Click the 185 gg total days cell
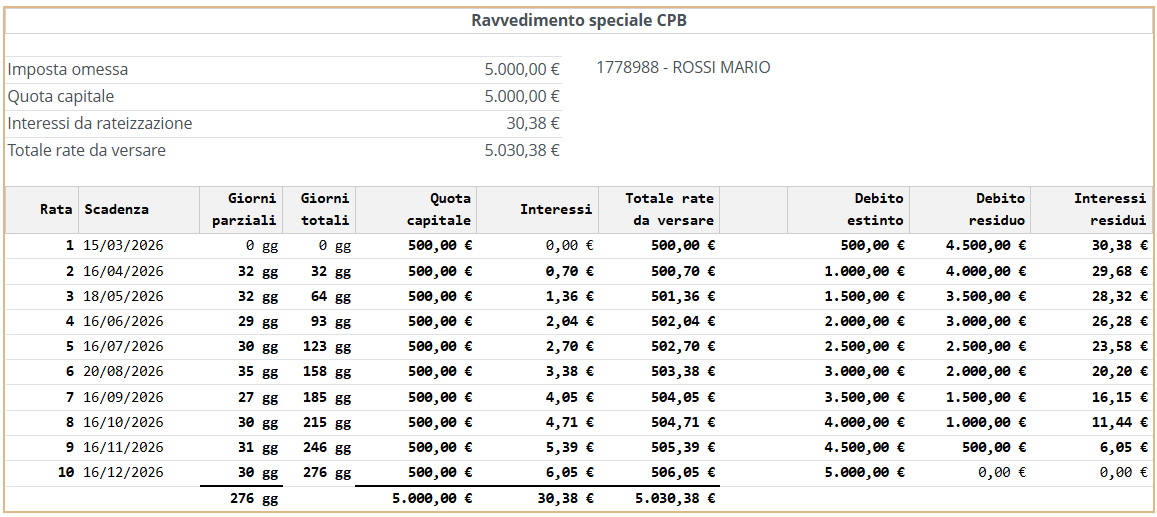Image resolution: width=1157 pixels, height=517 pixels. [328, 397]
